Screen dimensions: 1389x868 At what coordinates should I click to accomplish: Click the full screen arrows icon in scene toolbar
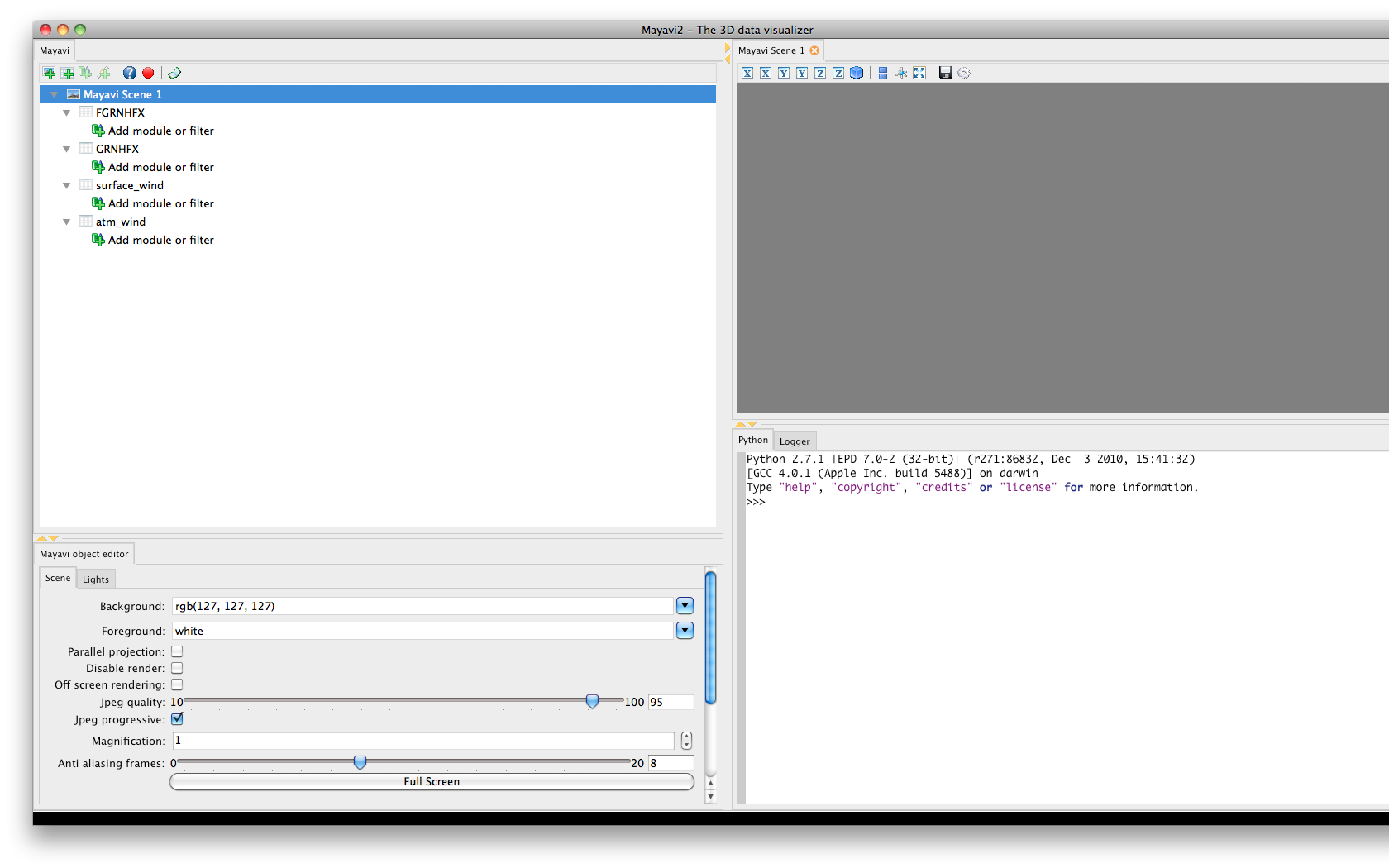(919, 74)
